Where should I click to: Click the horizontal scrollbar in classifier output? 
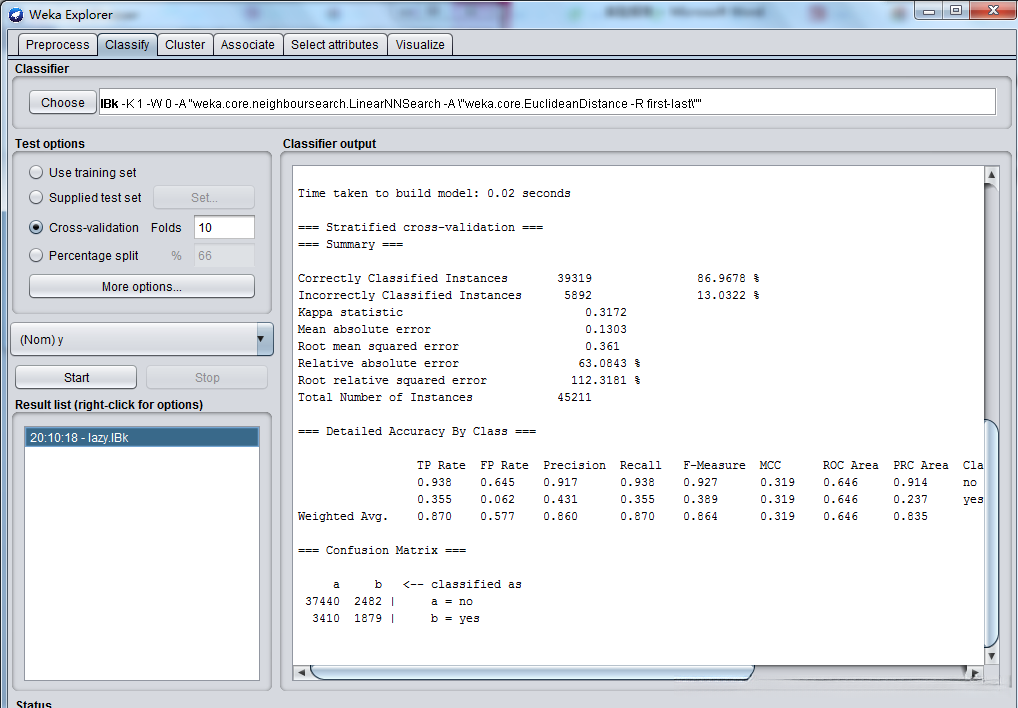tap(530, 673)
